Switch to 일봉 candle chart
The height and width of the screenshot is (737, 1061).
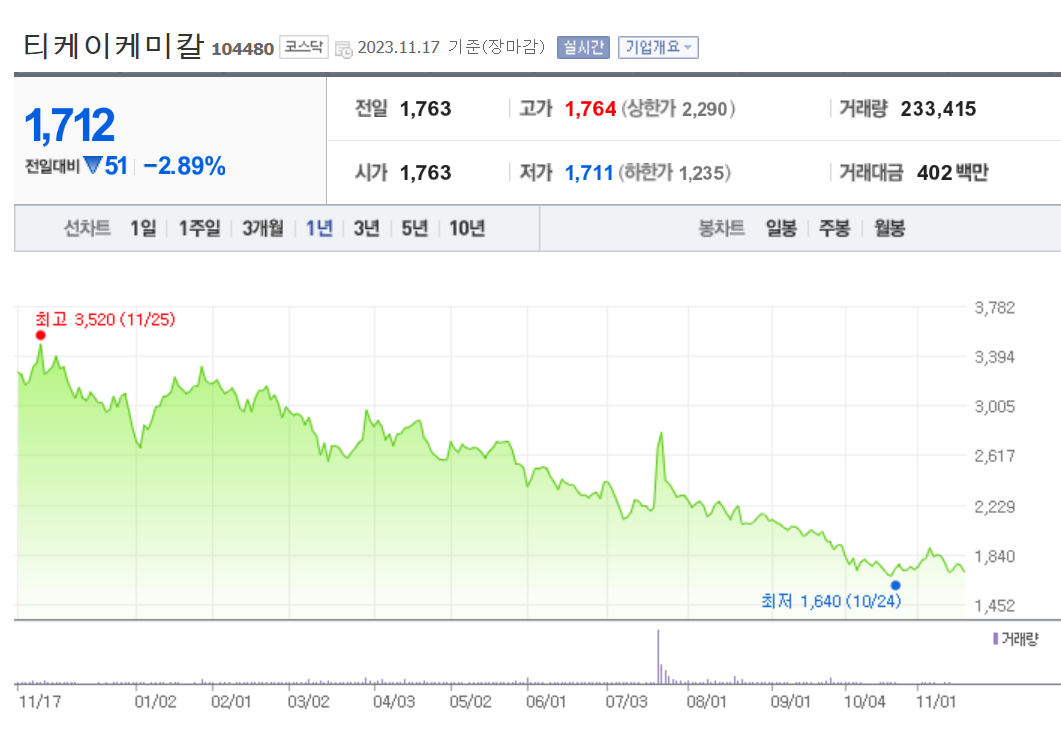pos(781,228)
